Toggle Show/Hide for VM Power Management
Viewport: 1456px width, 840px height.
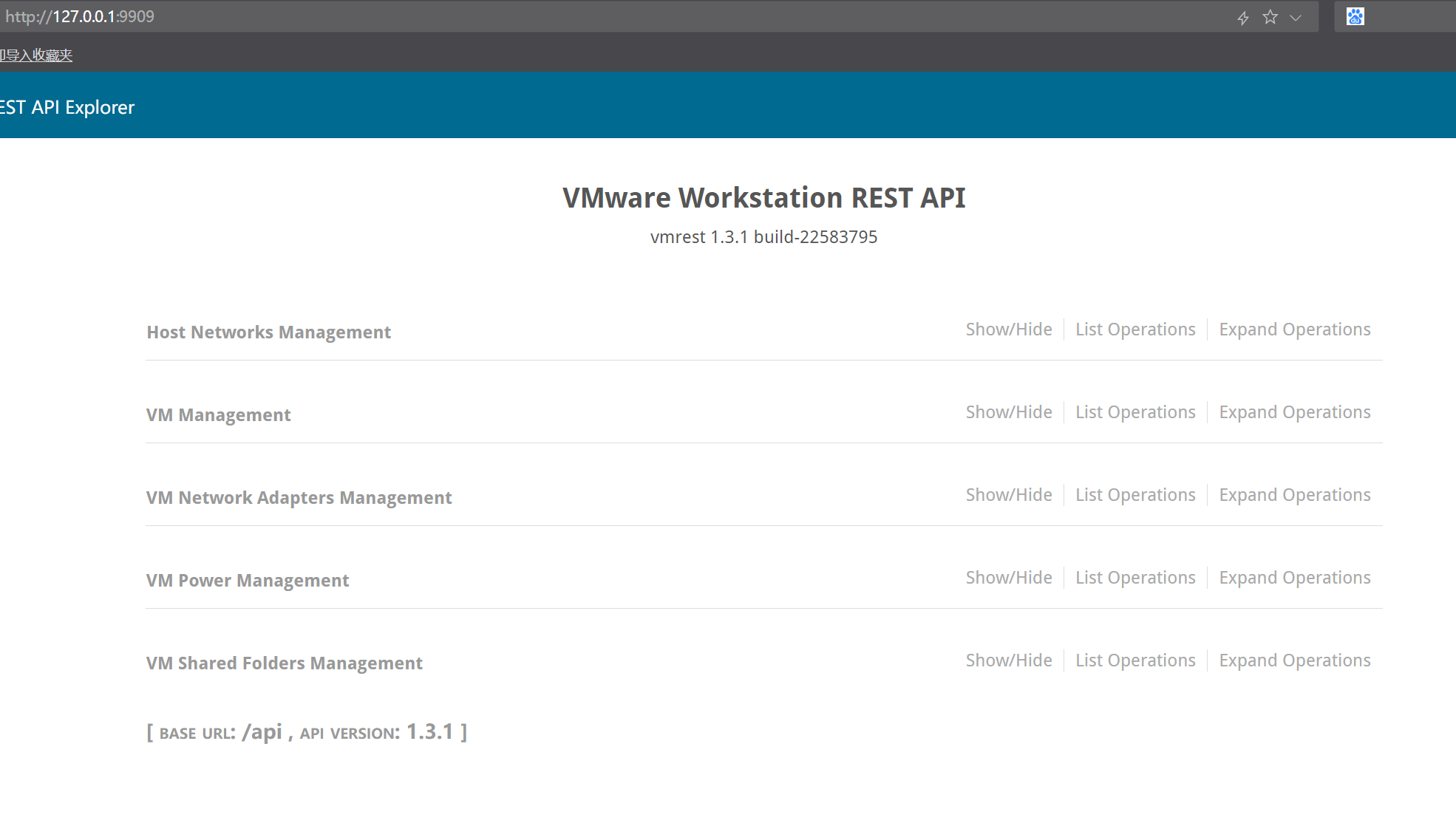point(1009,578)
